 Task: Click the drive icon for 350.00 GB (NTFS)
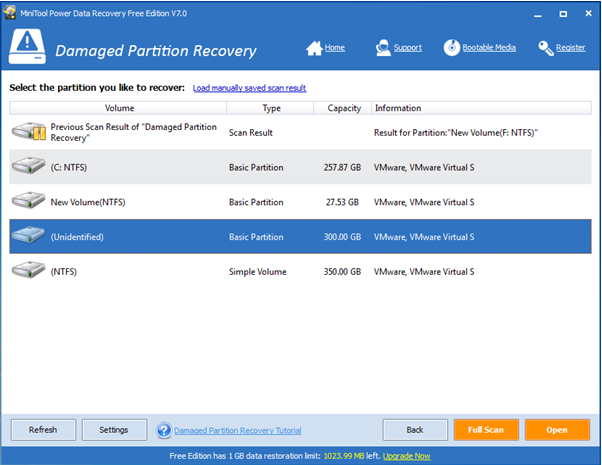tap(28, 270)
